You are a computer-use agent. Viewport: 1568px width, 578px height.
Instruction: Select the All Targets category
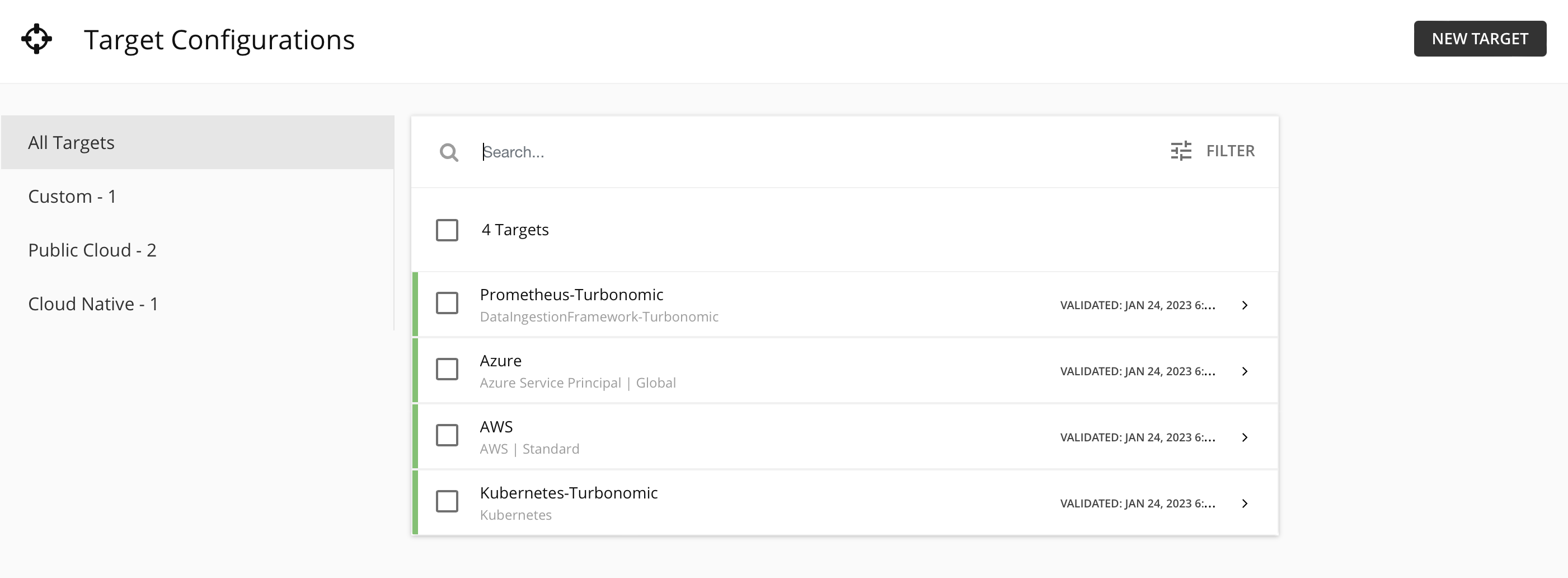(x=71, y=142)
